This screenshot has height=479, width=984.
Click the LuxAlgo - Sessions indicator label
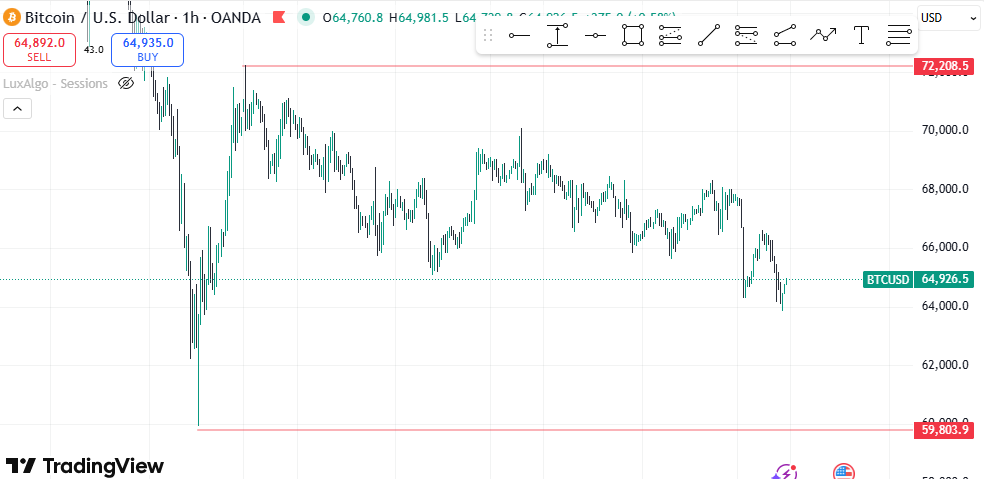click(56, 83)
